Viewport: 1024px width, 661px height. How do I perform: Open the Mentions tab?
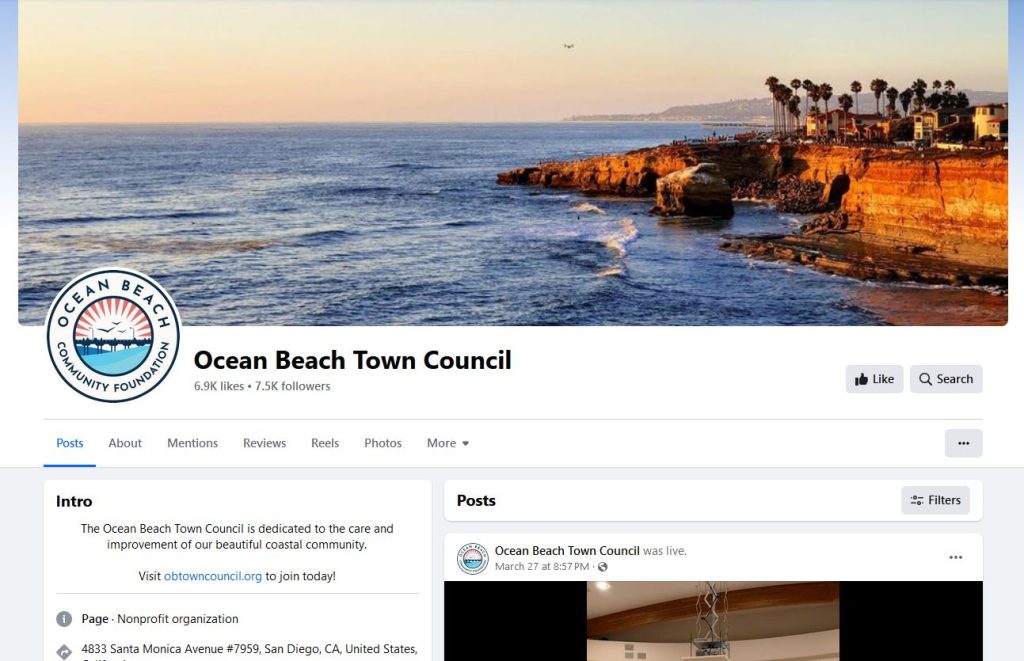click(193, 443)
